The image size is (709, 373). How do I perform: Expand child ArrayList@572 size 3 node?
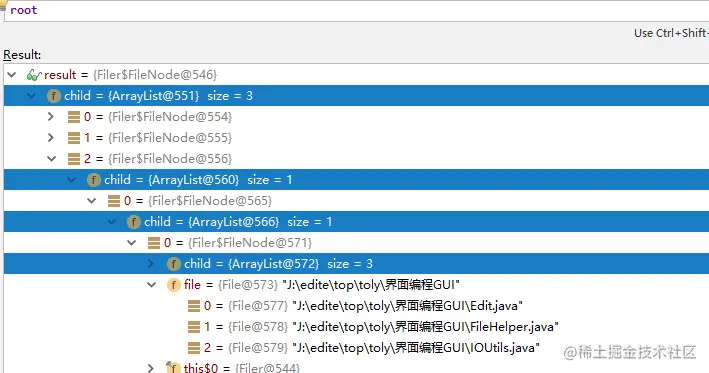tap(151, 264)
